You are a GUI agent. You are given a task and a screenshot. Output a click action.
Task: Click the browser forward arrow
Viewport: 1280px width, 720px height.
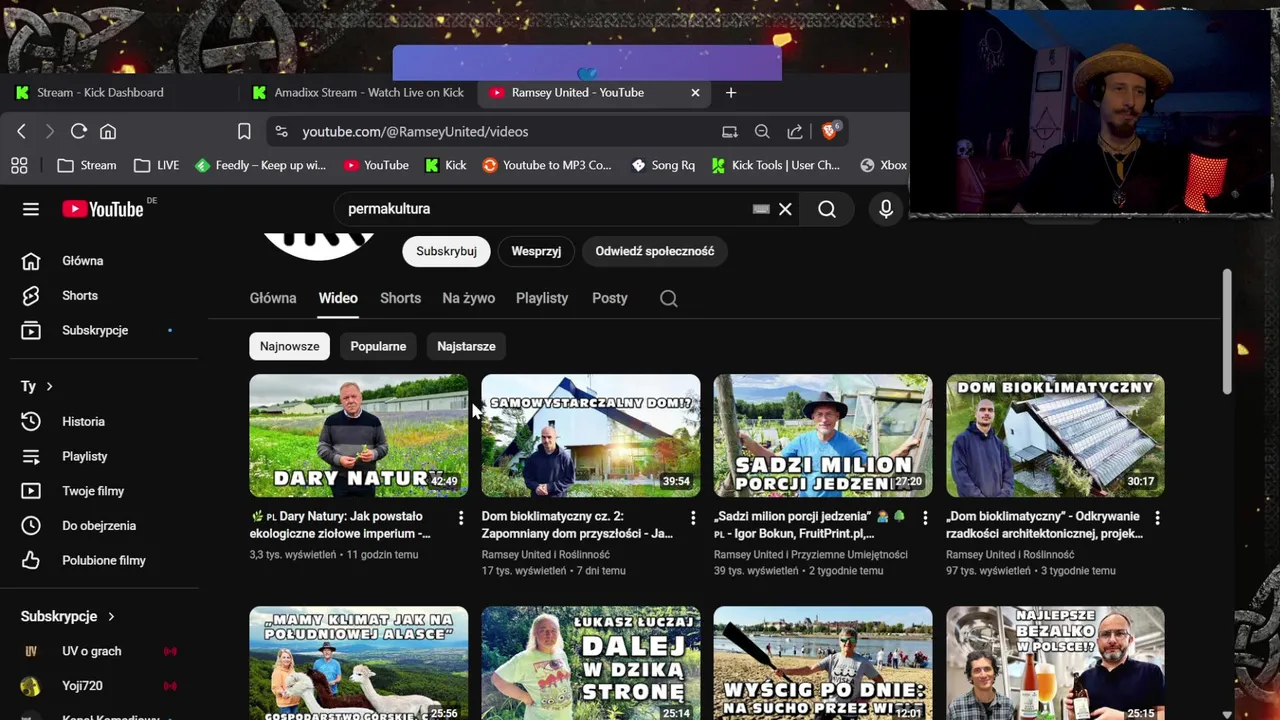tap(49, 131)
